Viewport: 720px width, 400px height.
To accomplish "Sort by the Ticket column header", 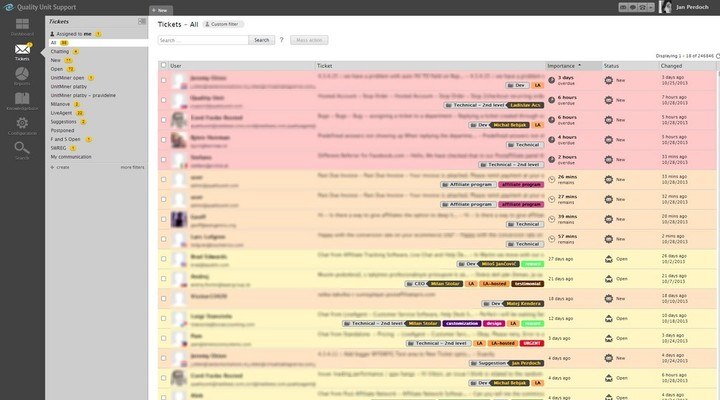I will pos(430,66).
